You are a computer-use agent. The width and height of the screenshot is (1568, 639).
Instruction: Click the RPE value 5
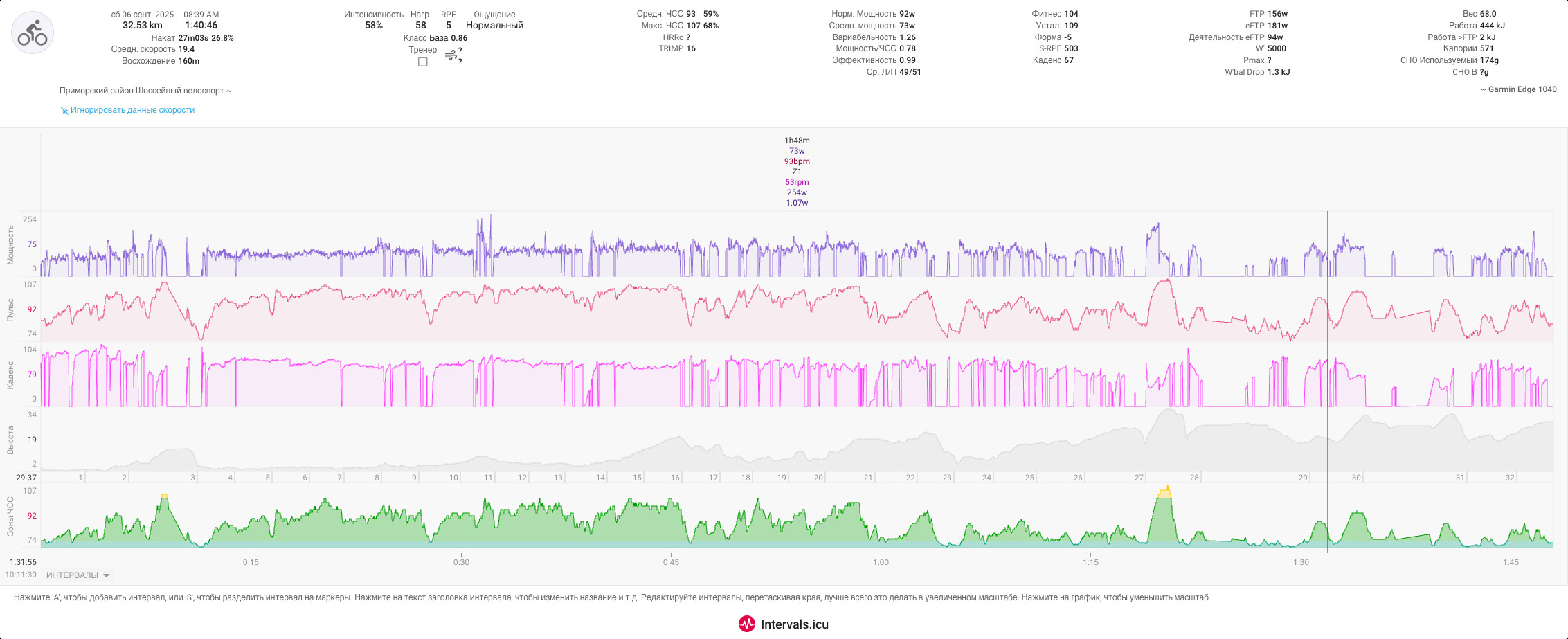(449, 26)
